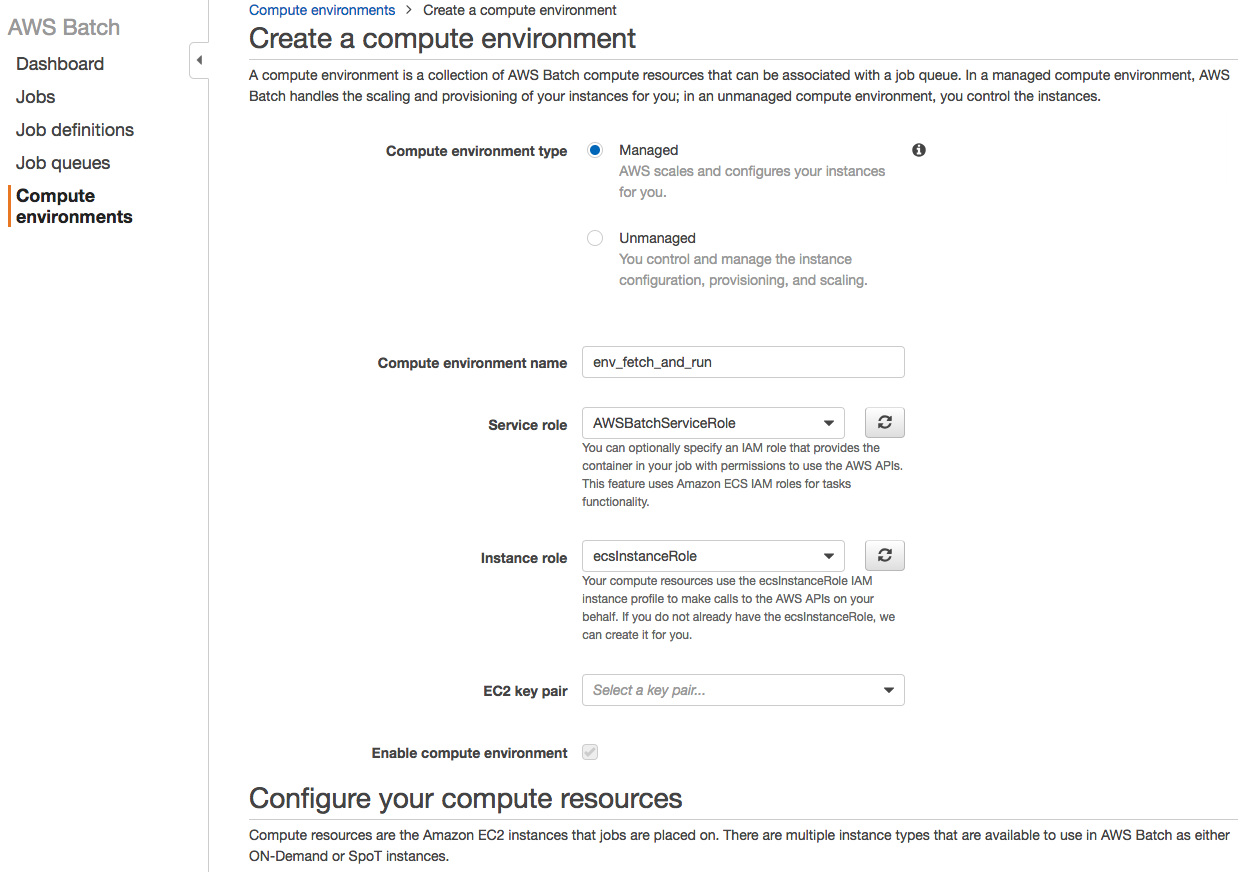Select the Unmanaged environment type
The height and width of the screenshot is (872, 1252).
[595, 238]
